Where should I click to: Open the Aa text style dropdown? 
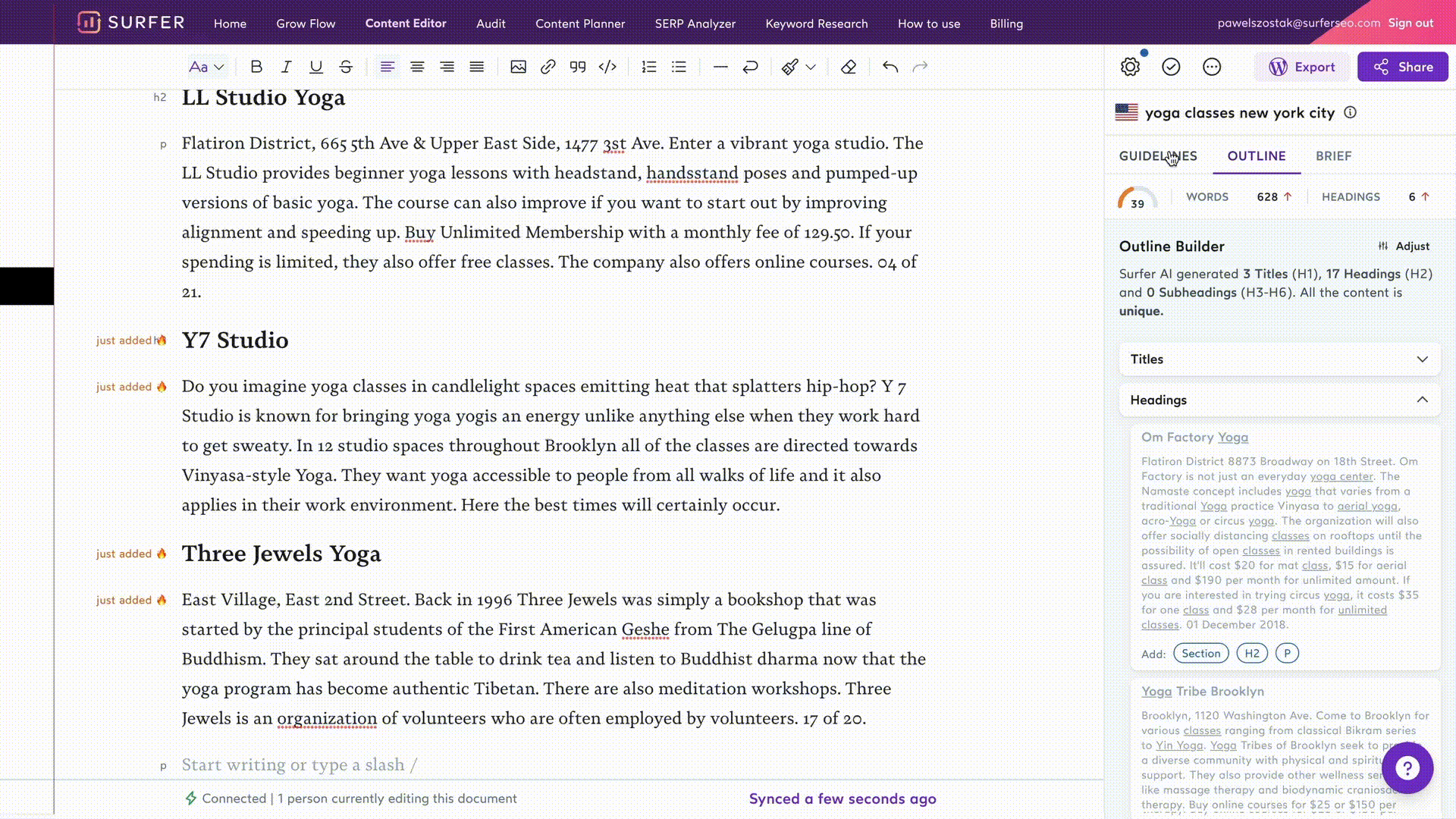(206, 67)
